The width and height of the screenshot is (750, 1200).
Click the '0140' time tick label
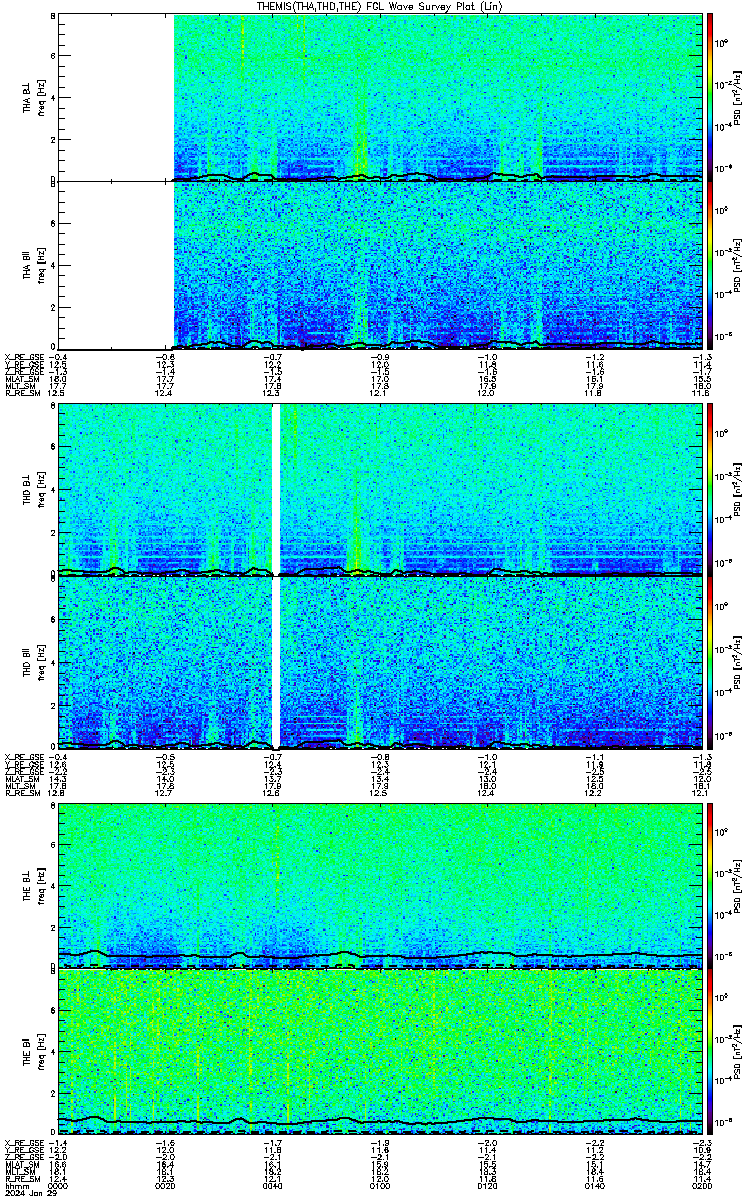coord(594,1187)
